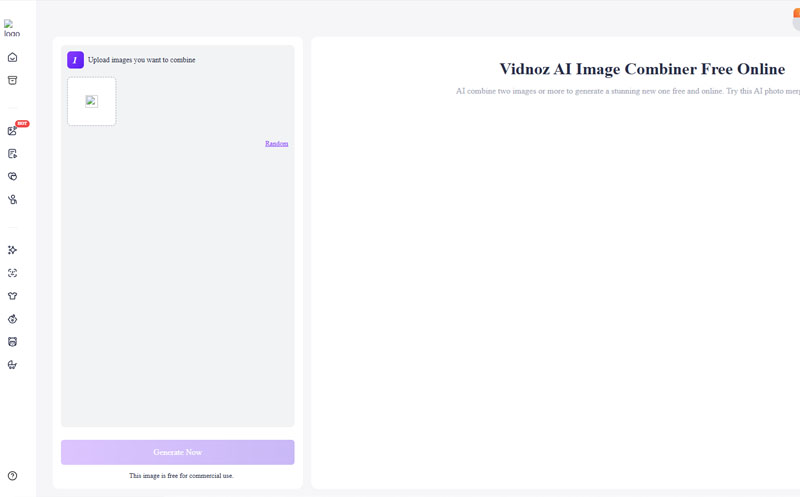
Task: Open the baby stroller icon in the sidebar
Action: (13, 365)
